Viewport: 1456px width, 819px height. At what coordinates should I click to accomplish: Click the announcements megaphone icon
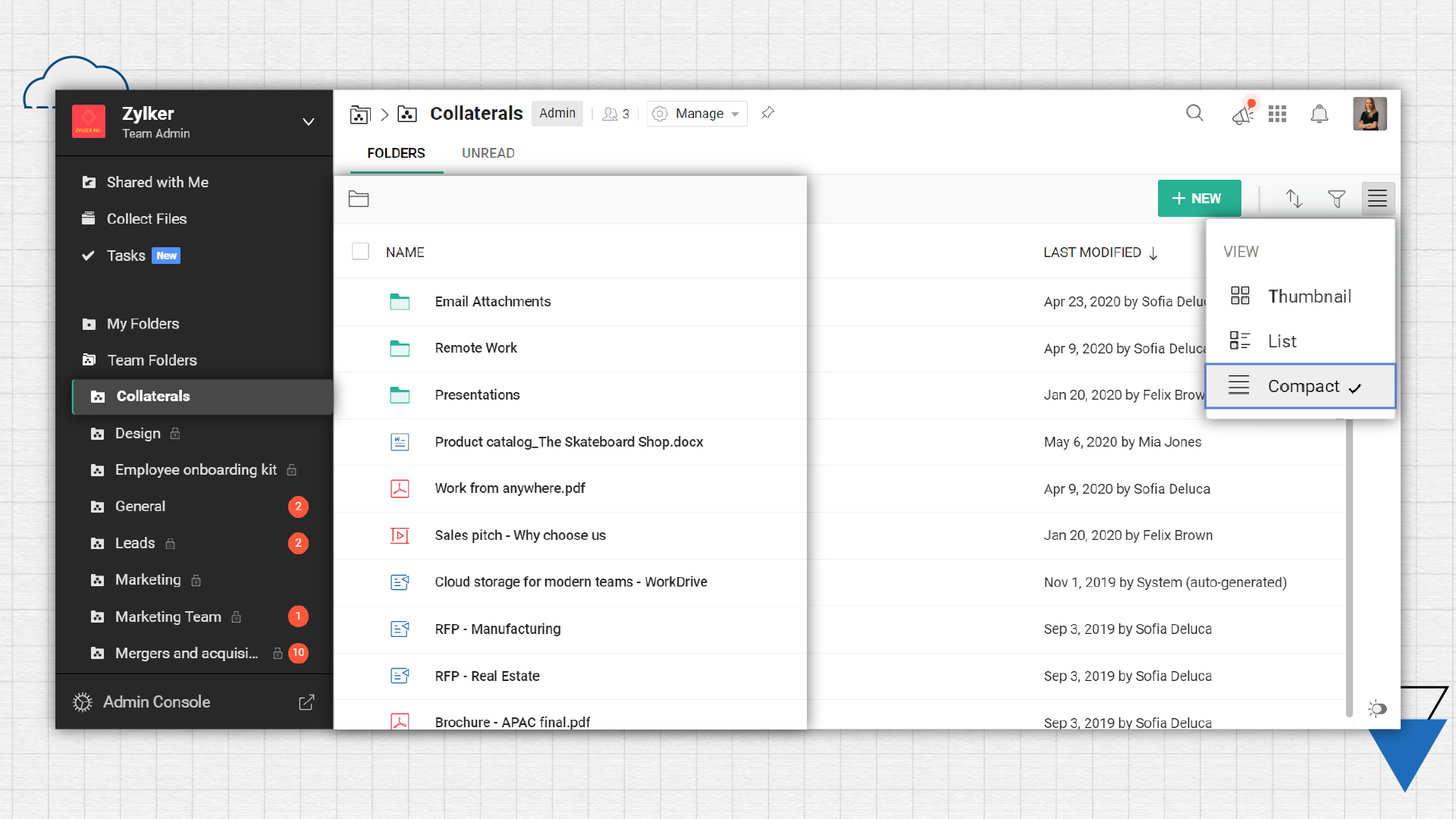[x=1242, y=115]
